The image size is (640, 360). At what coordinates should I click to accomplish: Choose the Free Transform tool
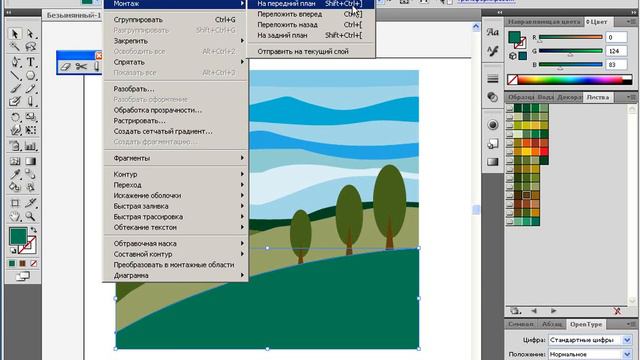coord(30,130)
